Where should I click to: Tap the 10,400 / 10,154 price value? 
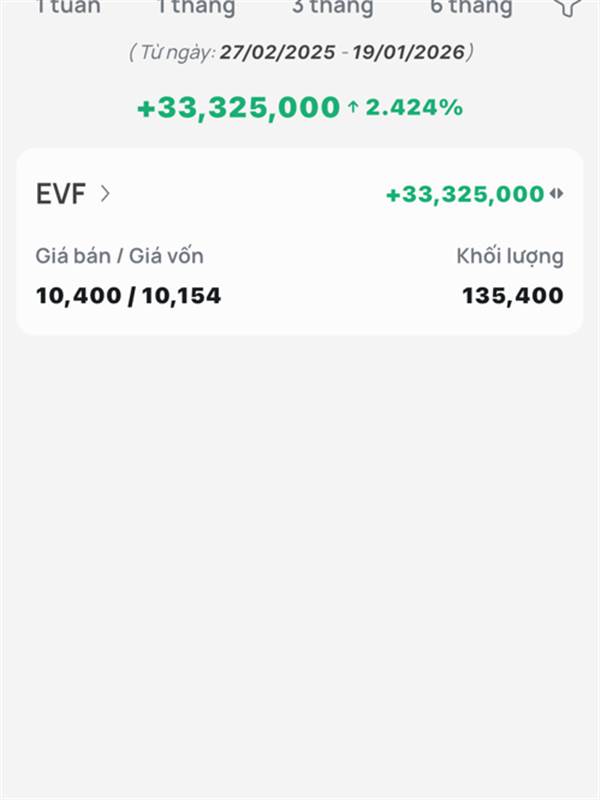click(x=128, y=296)
